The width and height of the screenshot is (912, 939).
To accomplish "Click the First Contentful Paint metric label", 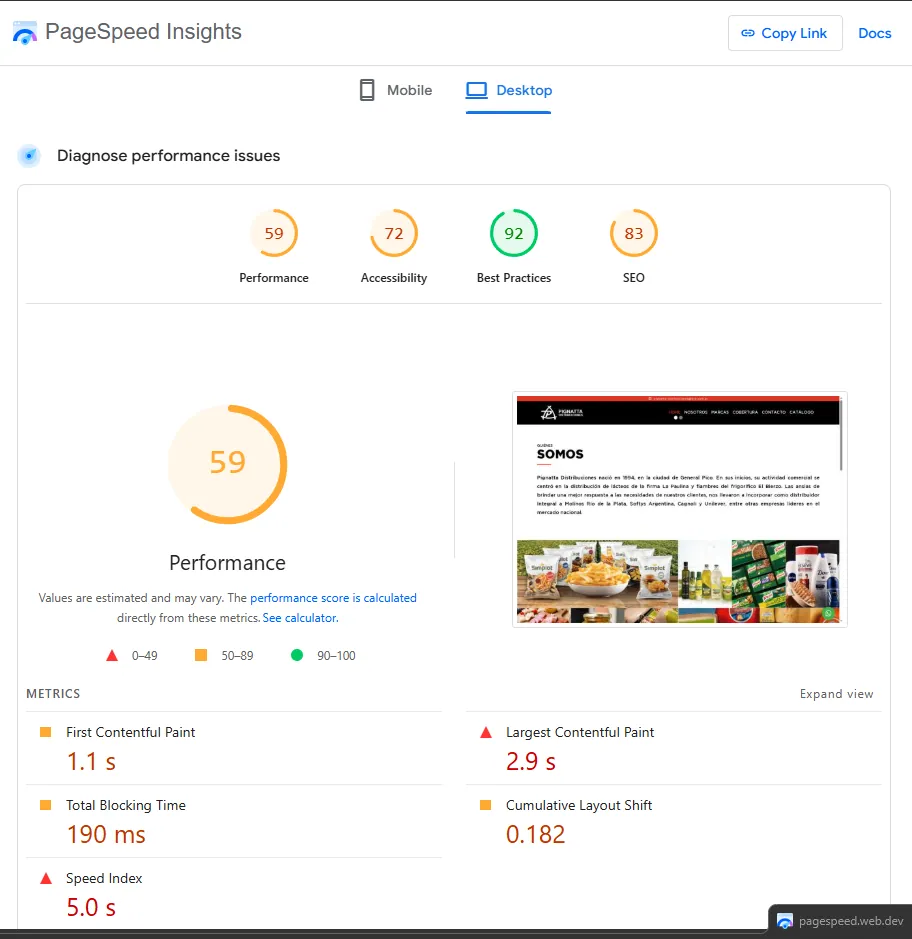I will tap(131, 732).
